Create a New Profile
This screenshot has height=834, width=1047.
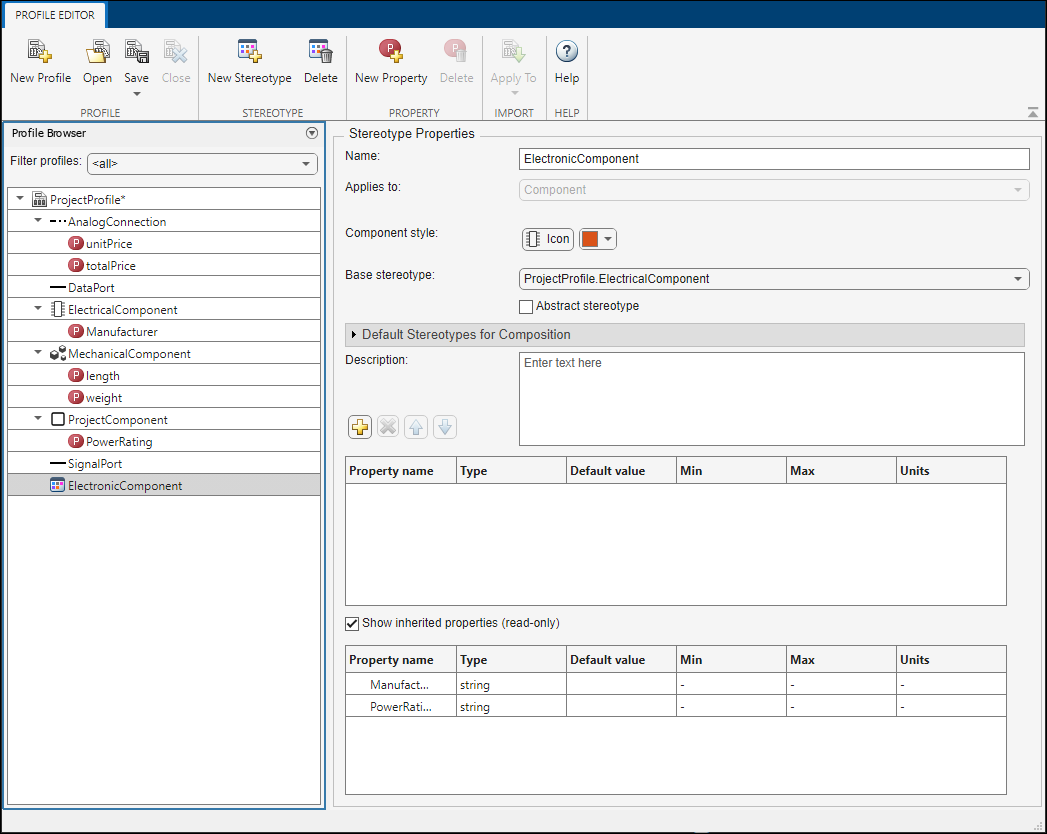(39, 60)
